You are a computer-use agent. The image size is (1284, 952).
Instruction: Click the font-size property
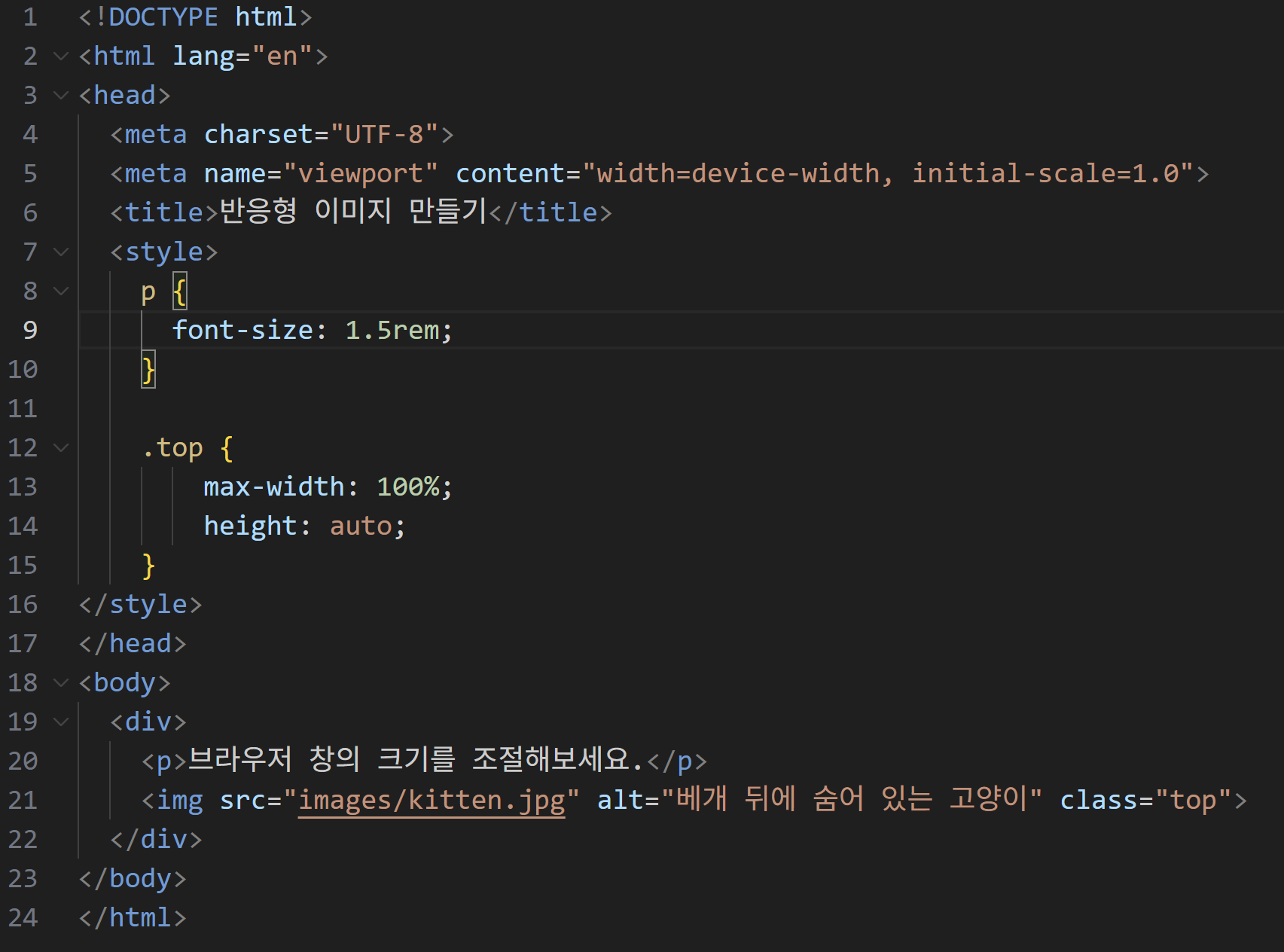[x=242, y=330]
